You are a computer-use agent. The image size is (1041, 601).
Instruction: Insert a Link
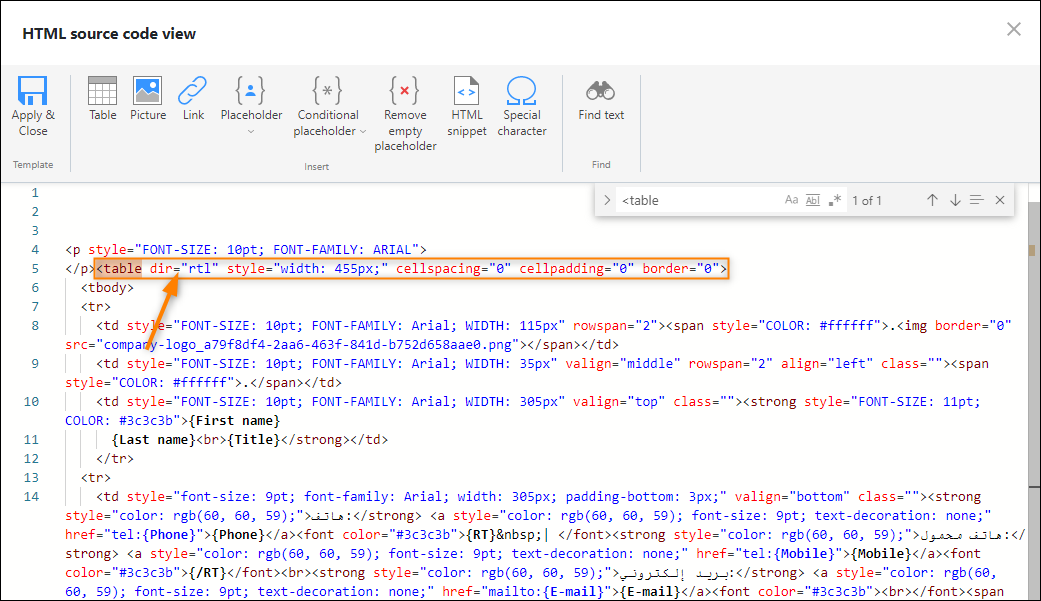pos(193,98)
